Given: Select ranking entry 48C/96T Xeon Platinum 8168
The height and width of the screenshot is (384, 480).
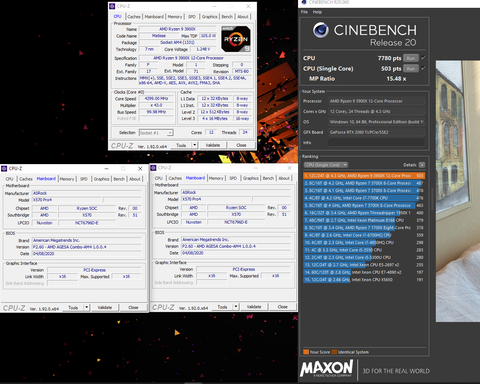Looking at the screenshot, I should 364,220.
